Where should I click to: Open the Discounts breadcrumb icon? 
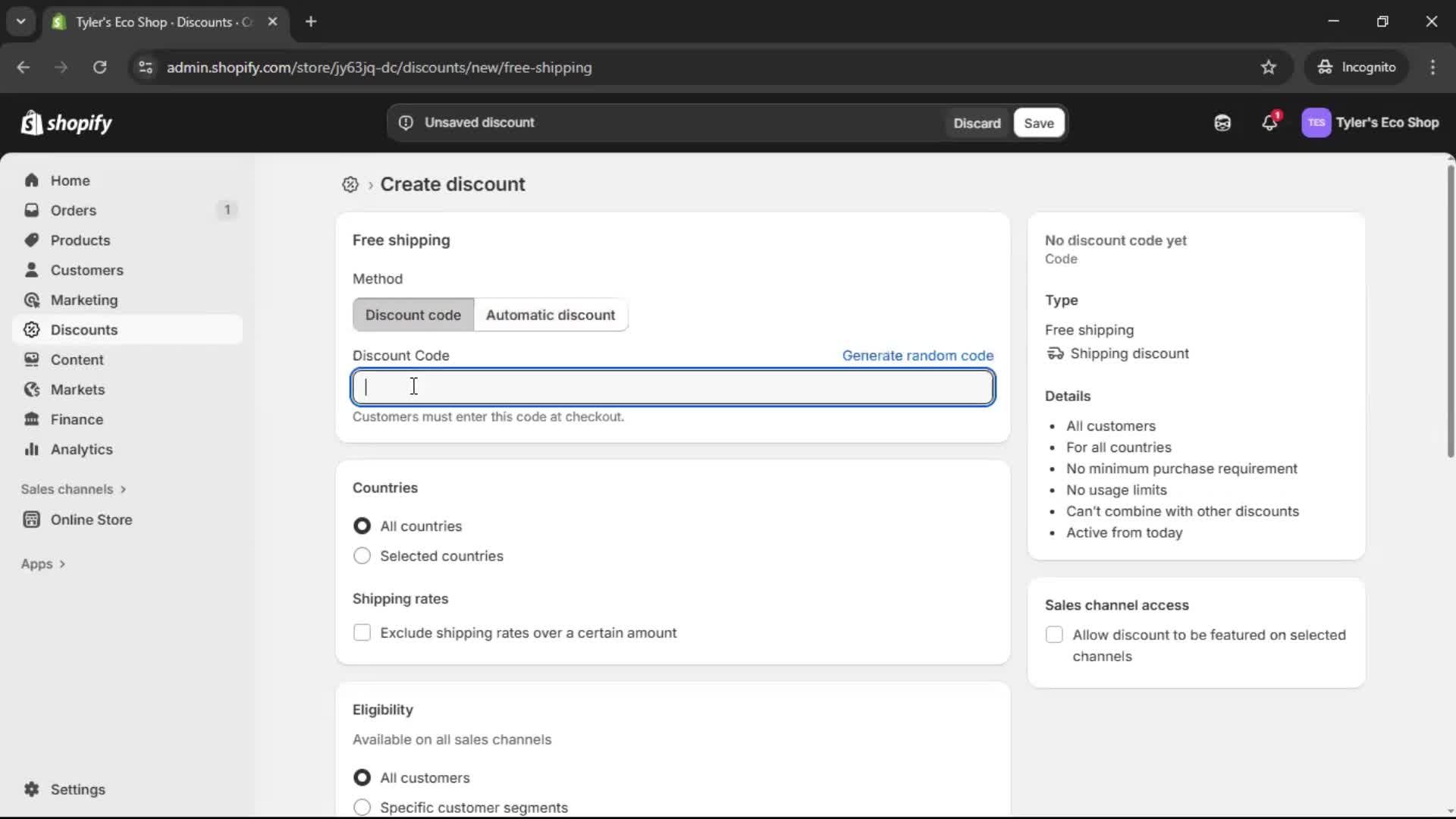[x=350, y=184]
